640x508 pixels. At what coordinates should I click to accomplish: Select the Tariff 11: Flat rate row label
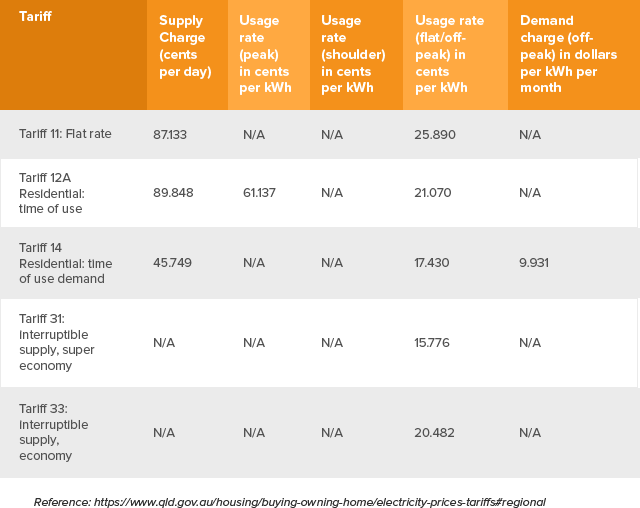click(x=65, y=134)
